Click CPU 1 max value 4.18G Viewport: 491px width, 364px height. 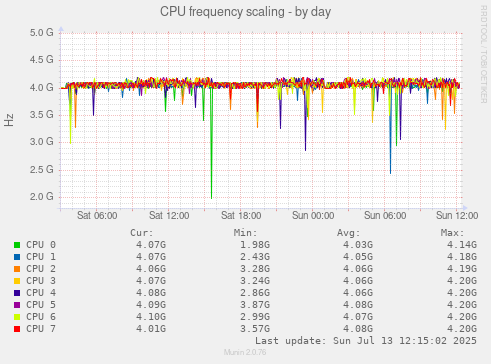462,257
